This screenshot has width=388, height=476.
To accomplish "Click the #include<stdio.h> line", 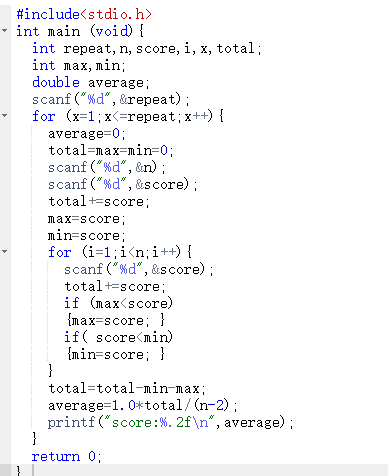I will pos(84,14).
